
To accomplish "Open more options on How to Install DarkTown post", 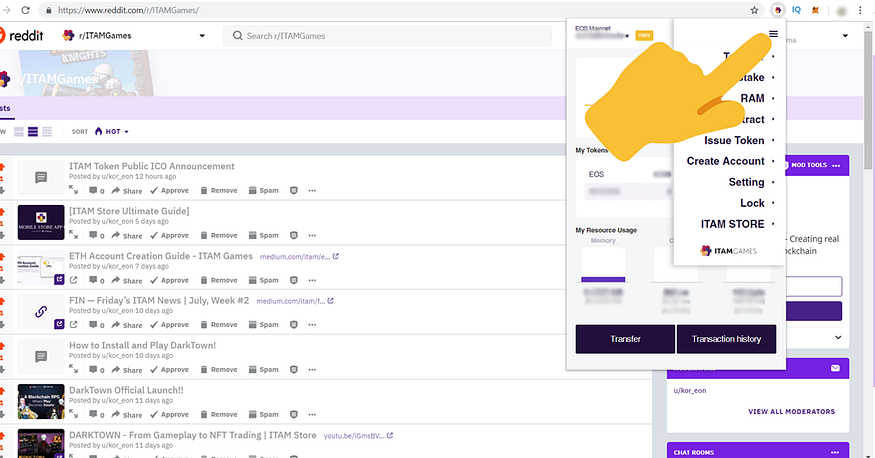I will point(312,369).
